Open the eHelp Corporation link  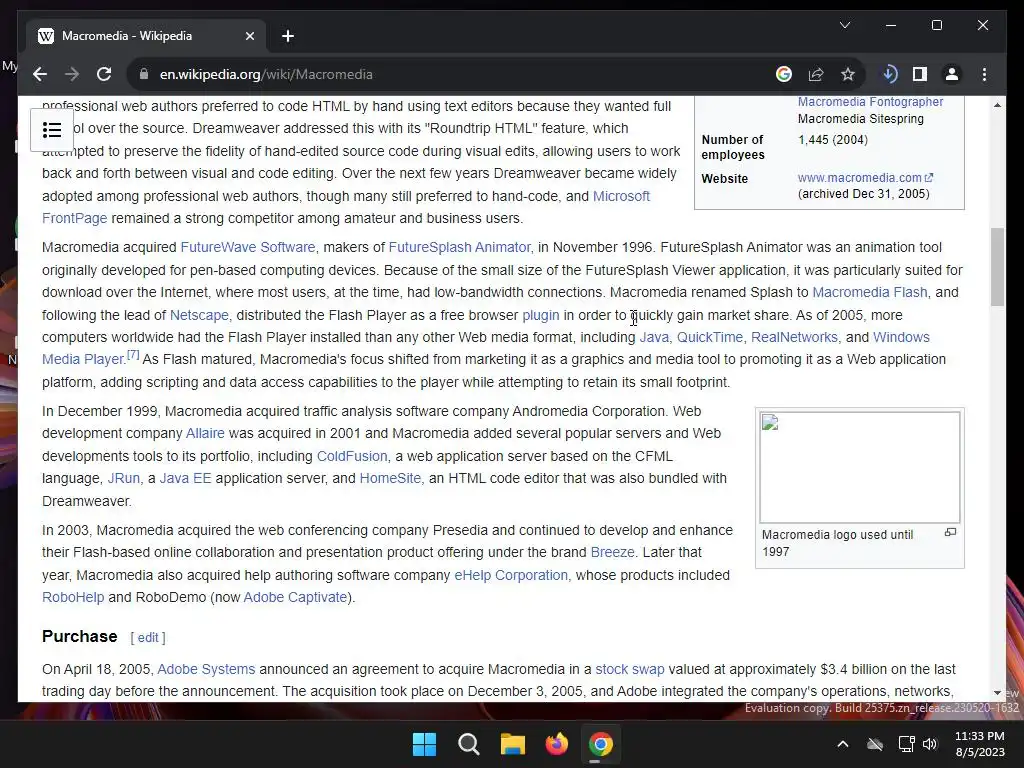point(511,575)
